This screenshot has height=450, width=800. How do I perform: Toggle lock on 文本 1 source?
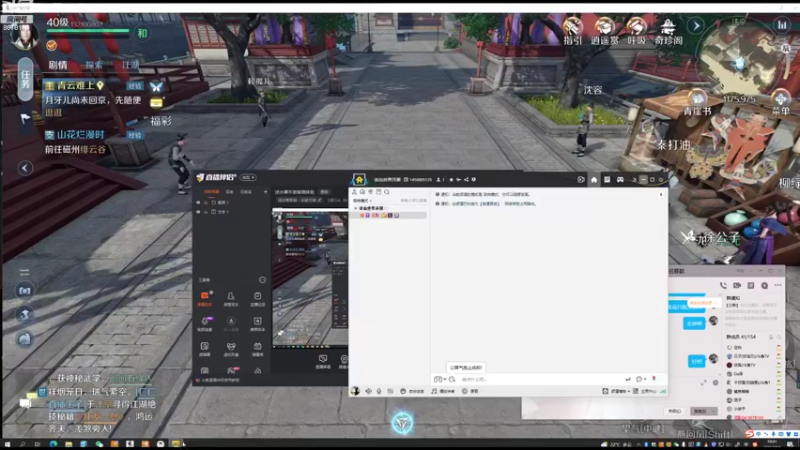206,212
